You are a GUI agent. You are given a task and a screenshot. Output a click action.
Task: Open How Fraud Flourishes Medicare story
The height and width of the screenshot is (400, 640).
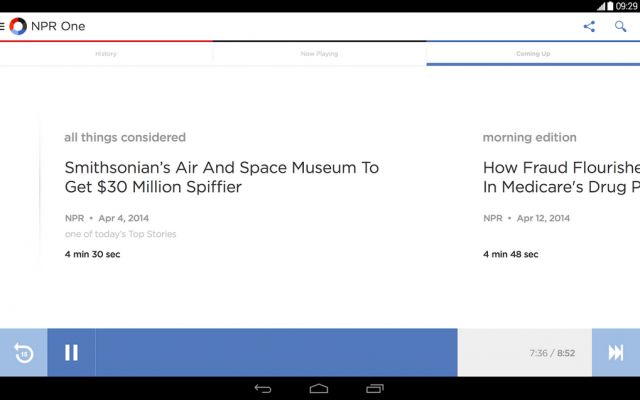coord(561,177)
